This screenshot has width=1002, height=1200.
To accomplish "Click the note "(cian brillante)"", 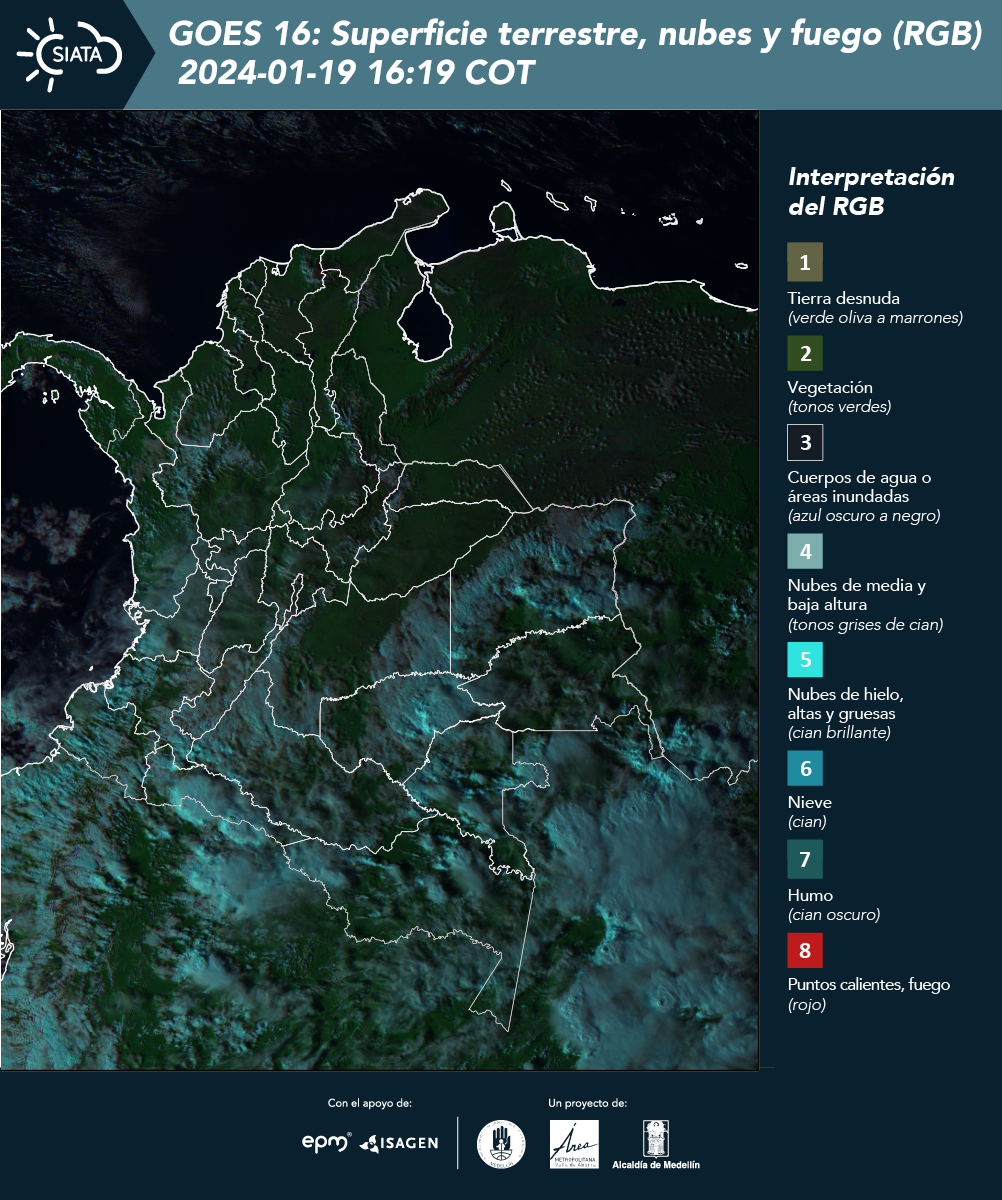I will [839, 733].
